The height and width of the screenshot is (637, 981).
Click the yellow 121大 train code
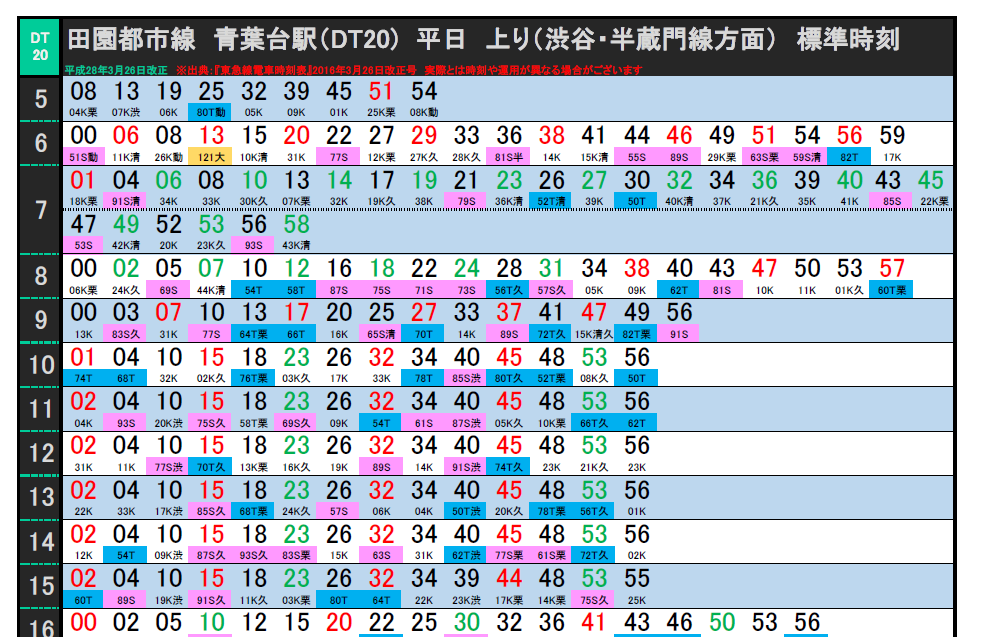click(211, 157)
